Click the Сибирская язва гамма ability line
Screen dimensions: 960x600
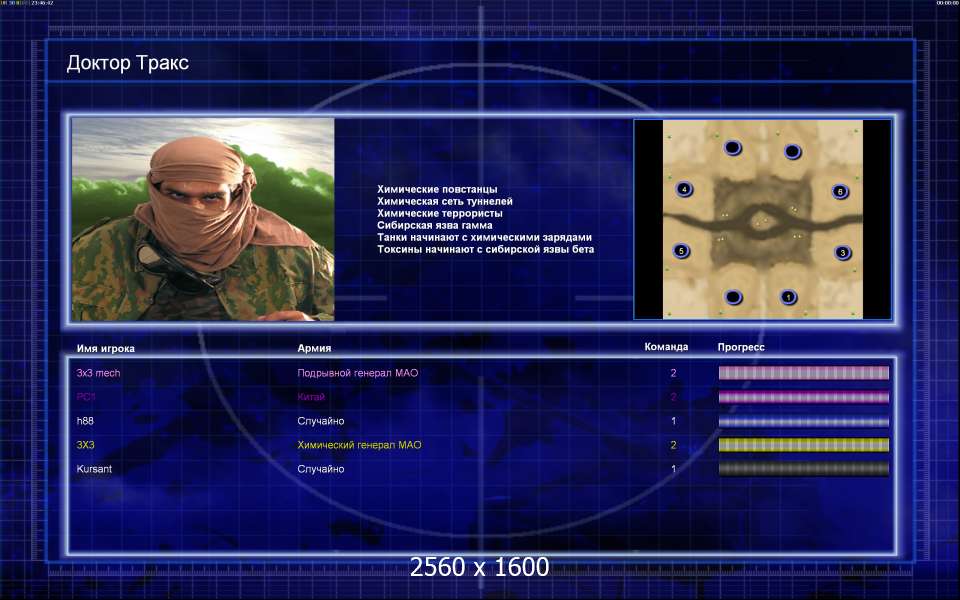point(435,225)
